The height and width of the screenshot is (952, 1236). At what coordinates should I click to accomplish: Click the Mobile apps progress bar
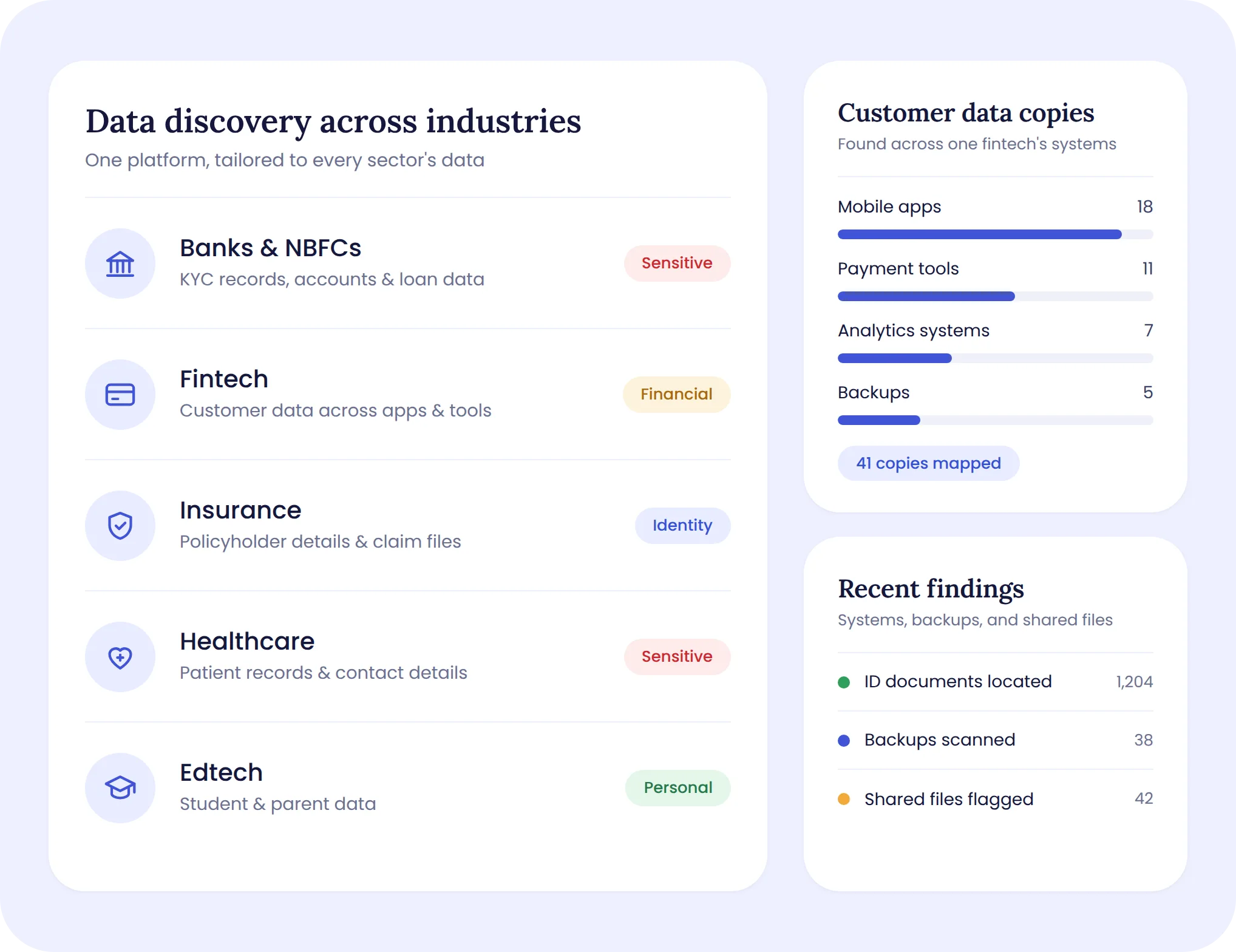click(995, 234)
